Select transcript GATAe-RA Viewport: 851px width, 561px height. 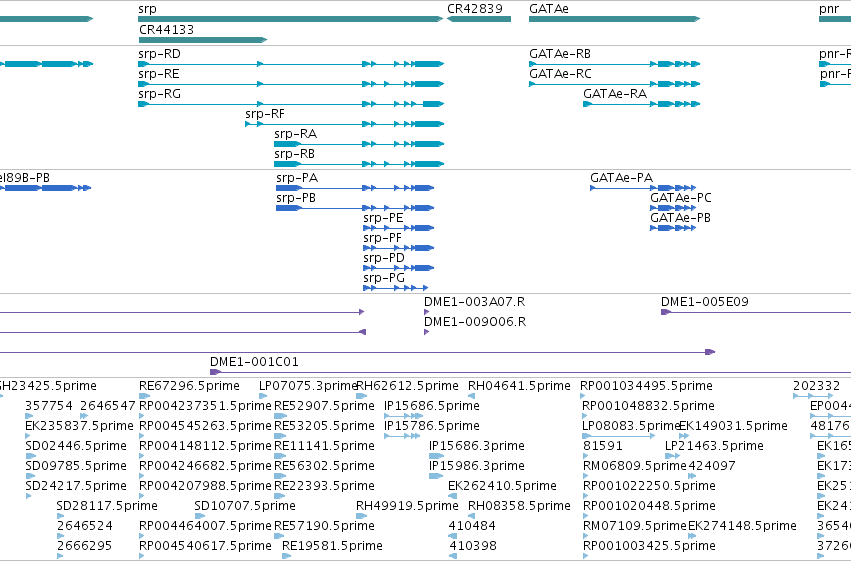[x=642, y=104]
